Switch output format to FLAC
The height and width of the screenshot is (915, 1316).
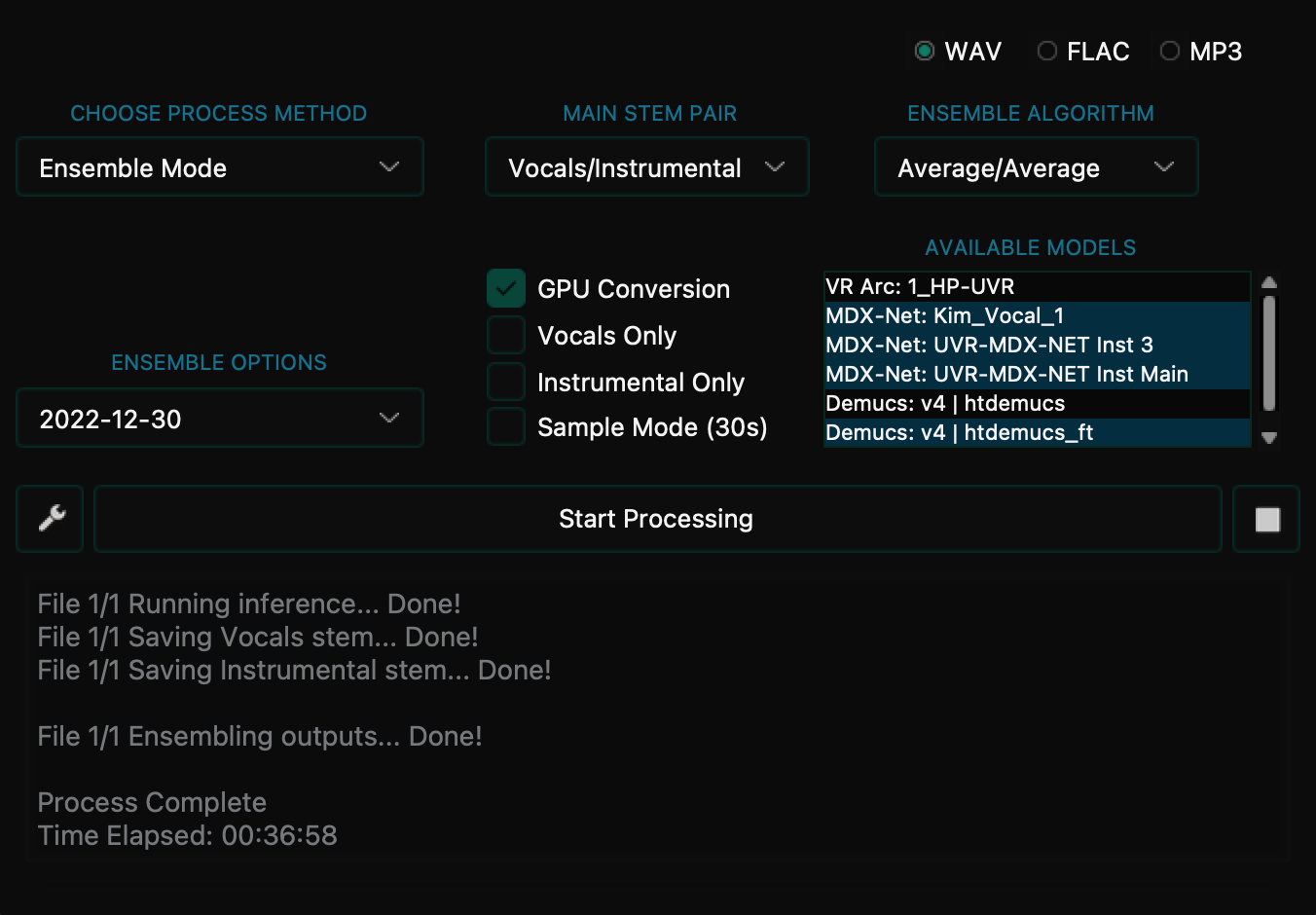1047,51
